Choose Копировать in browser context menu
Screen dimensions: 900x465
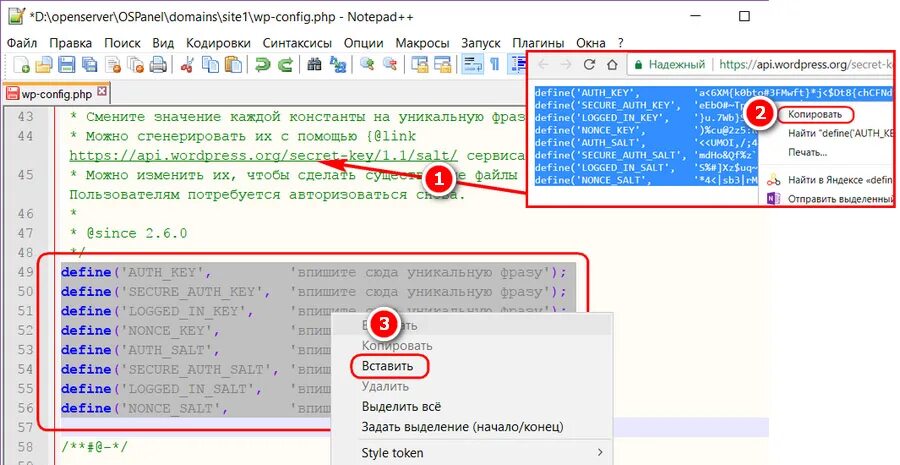click(x=814, y=114)
